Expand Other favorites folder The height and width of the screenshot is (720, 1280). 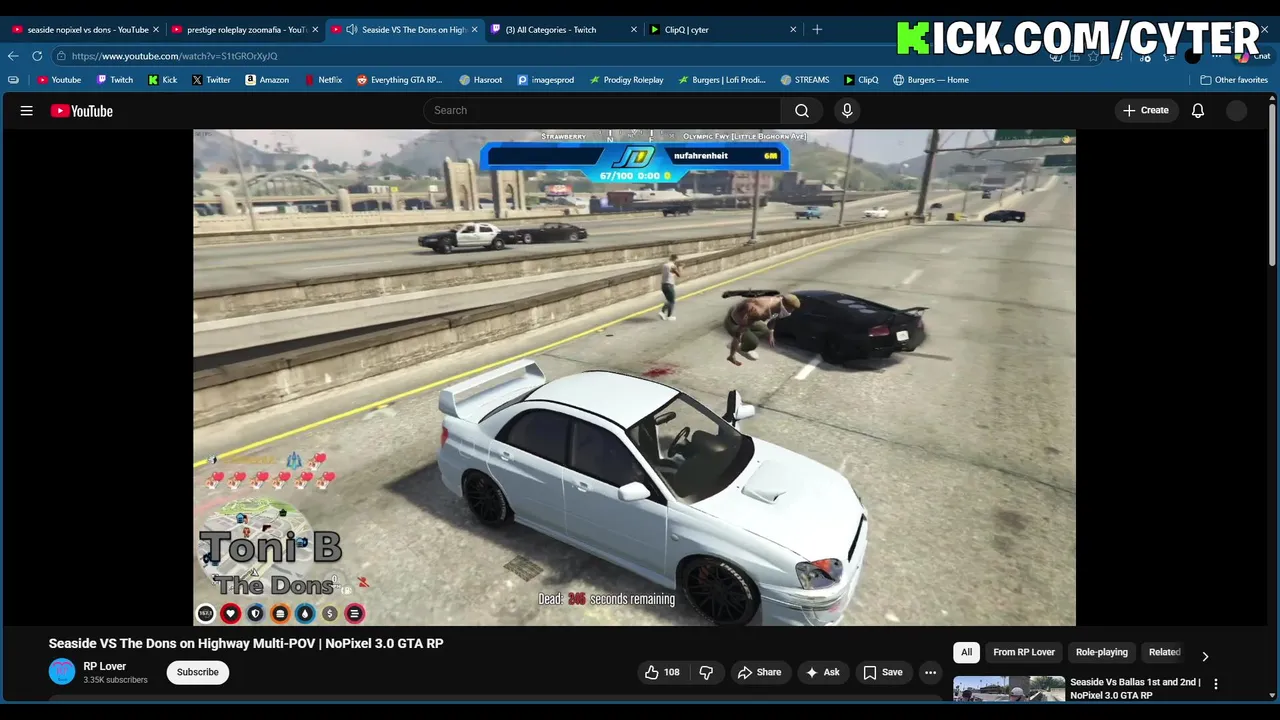click(1234, 80)
